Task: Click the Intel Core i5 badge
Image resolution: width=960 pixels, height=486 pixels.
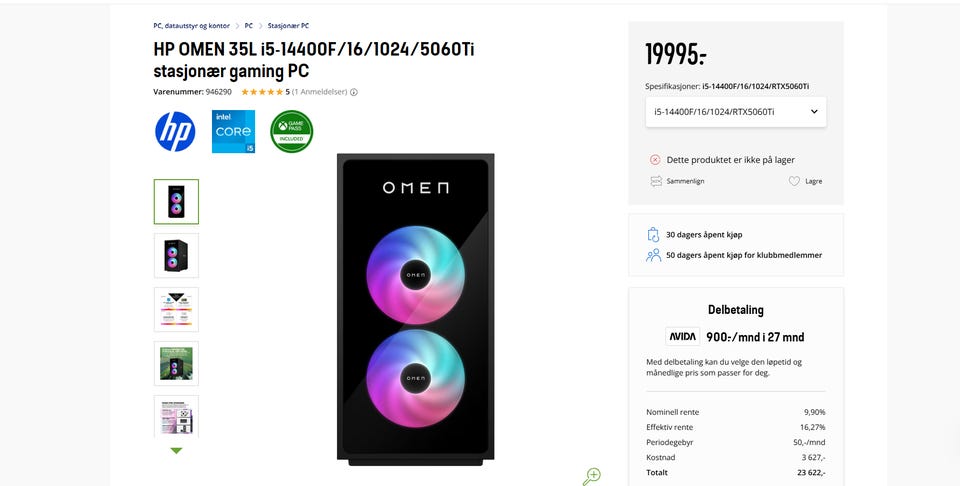Action: 233,132
